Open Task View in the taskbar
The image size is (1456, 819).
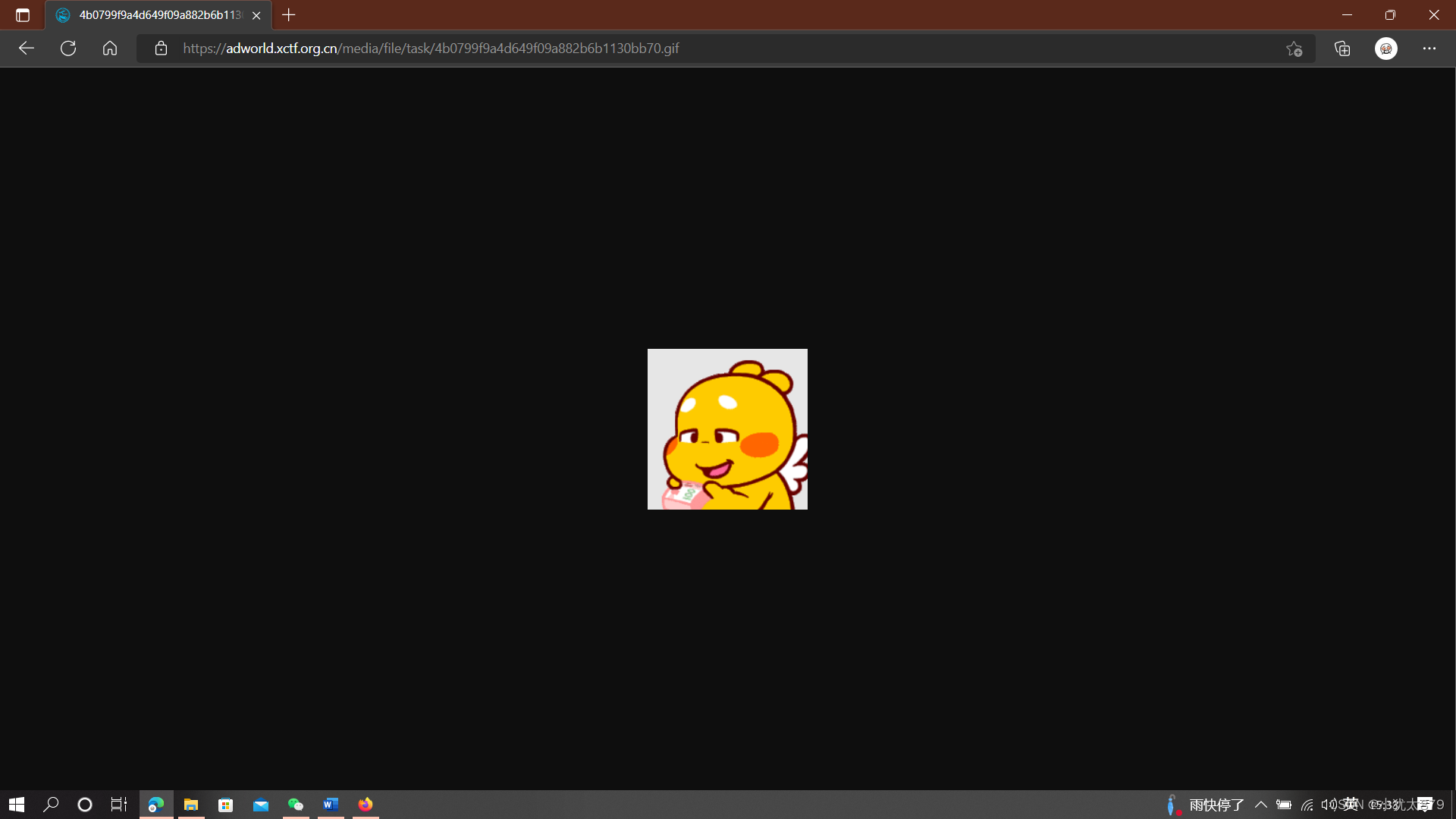(x=119, y=805)
